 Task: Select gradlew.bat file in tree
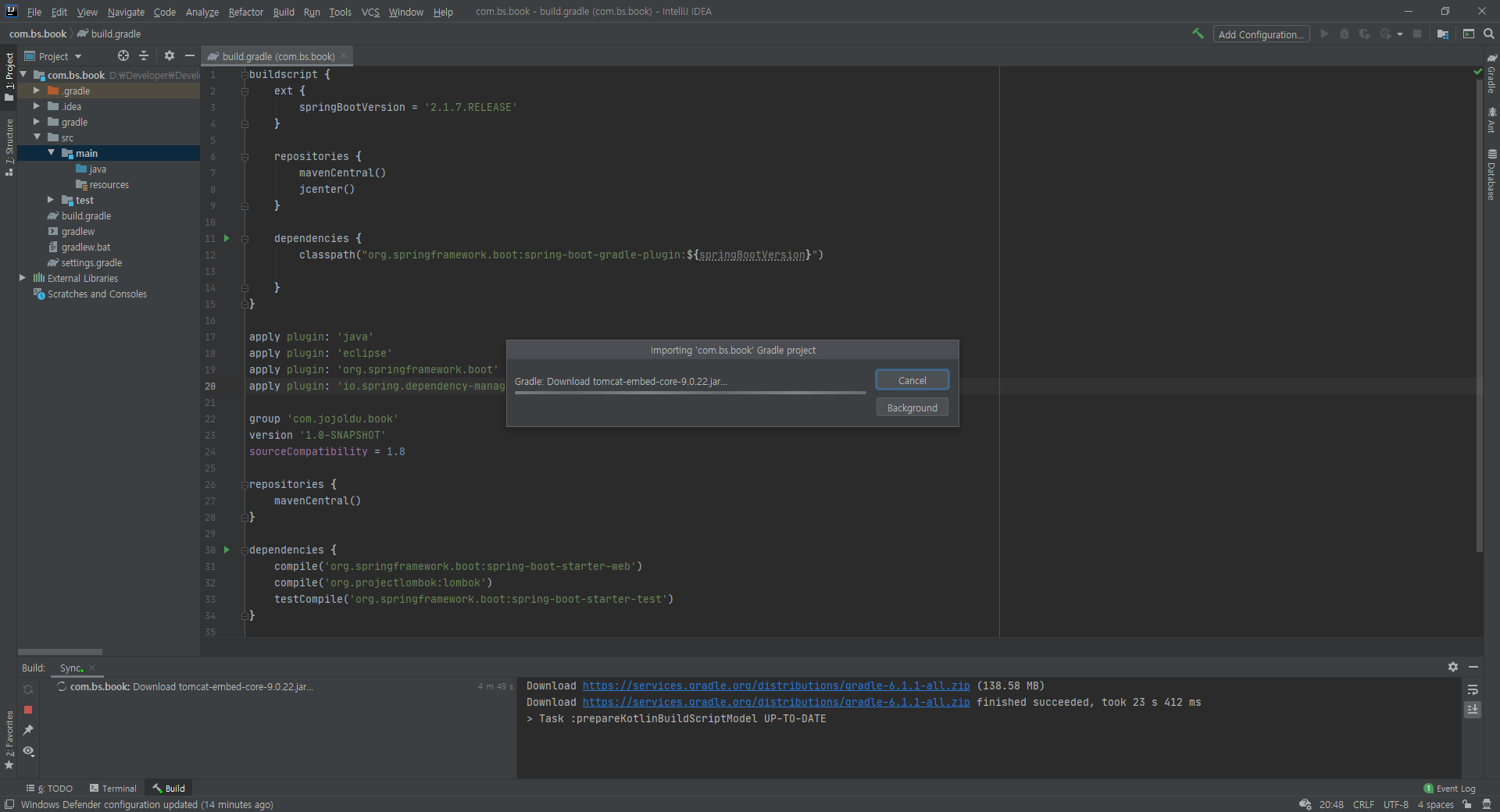point(86,247)
